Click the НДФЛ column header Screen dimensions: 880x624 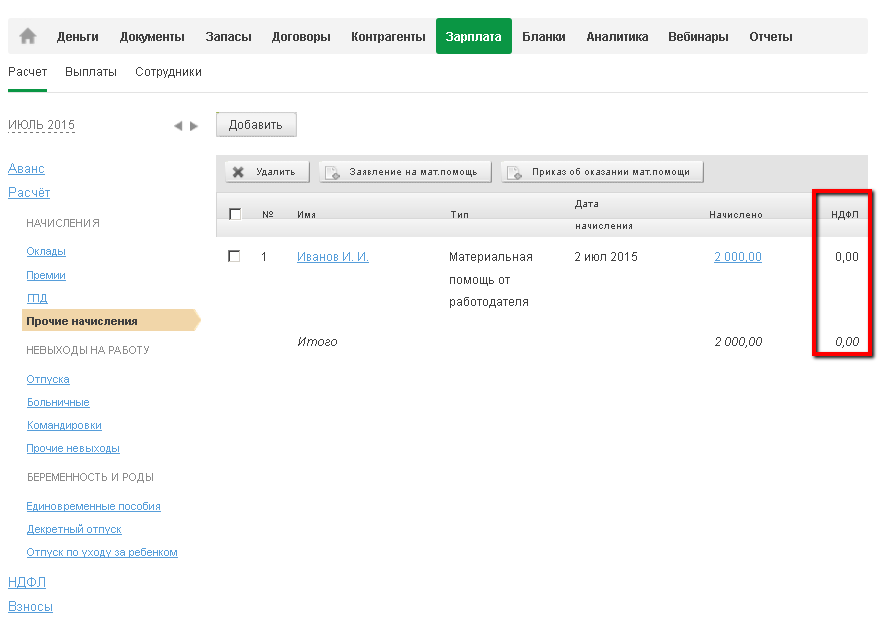845,214
